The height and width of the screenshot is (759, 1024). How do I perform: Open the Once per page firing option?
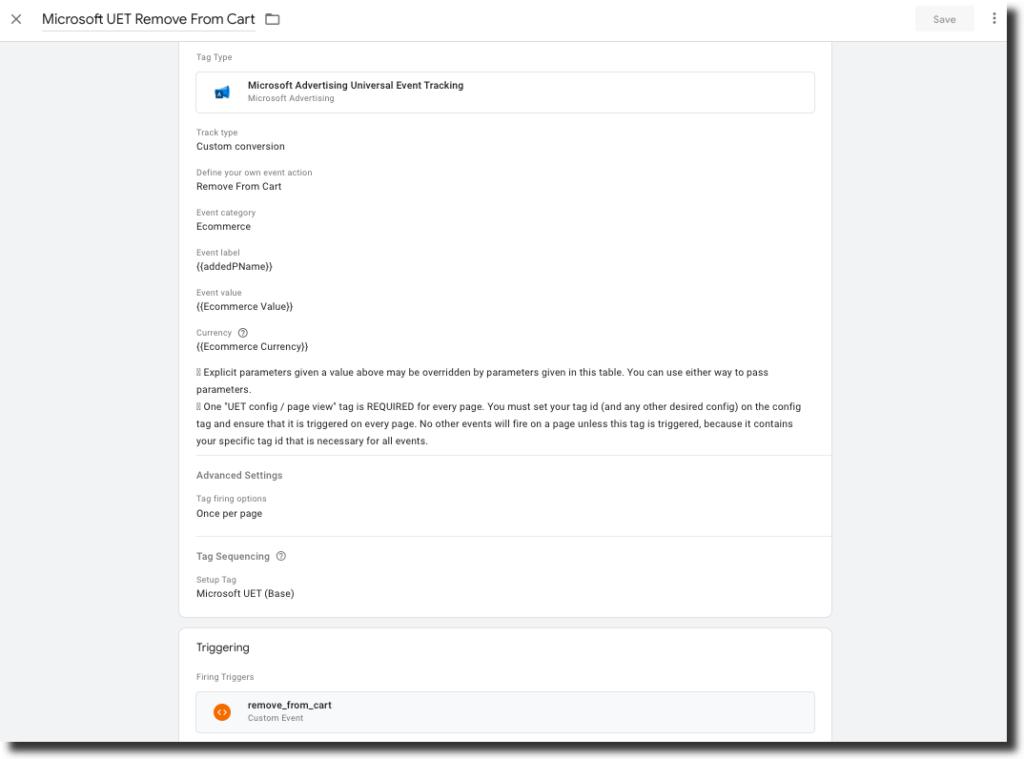(x=229, y=514)
